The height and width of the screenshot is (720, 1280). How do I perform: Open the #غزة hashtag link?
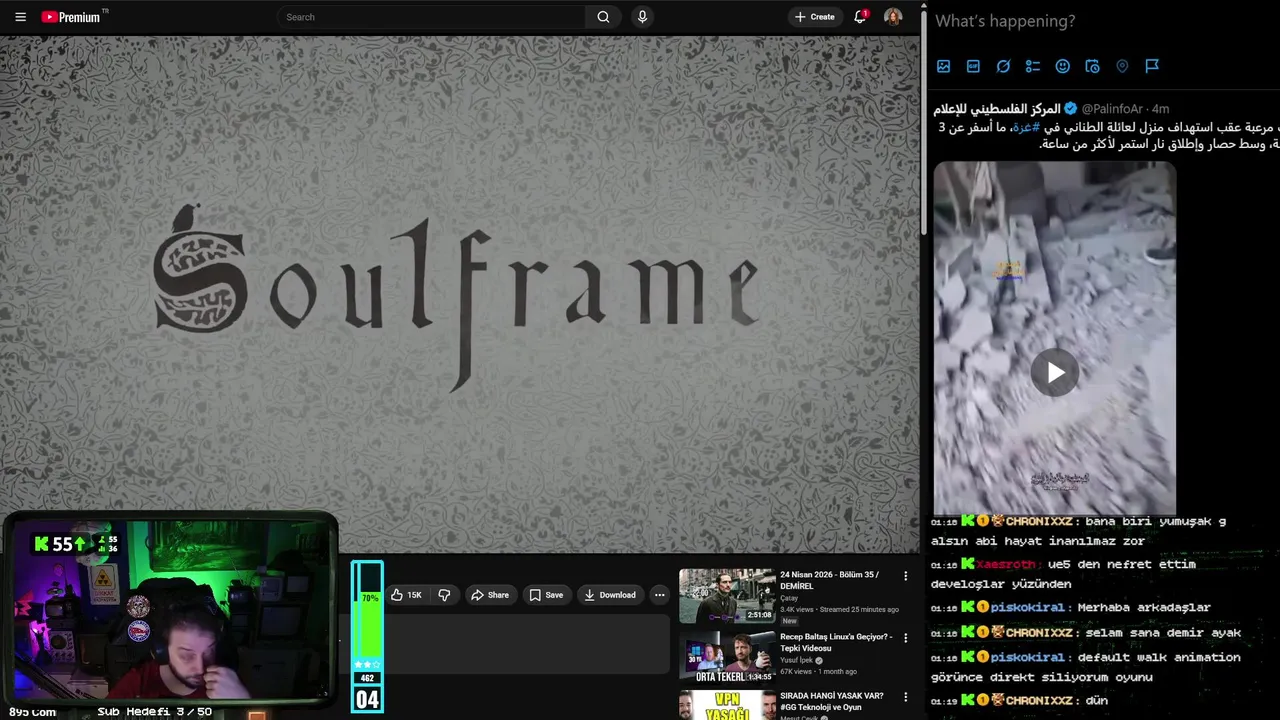1024,127
